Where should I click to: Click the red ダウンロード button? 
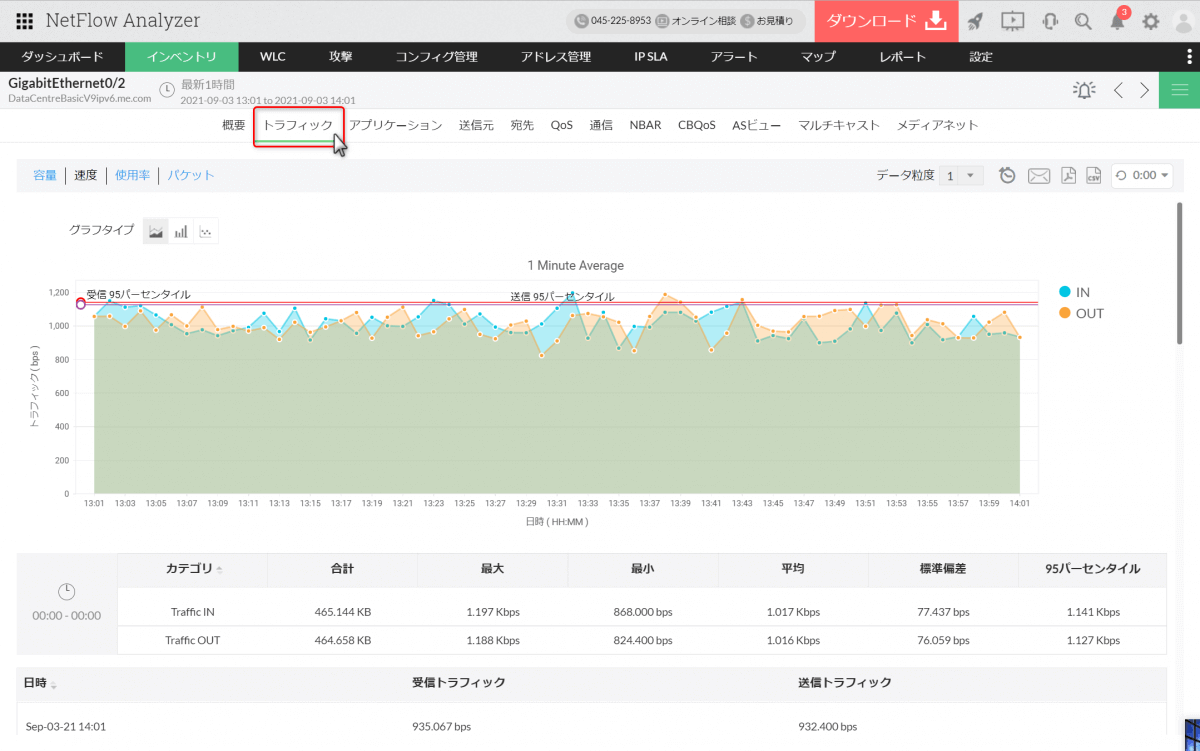click(886, 21)
